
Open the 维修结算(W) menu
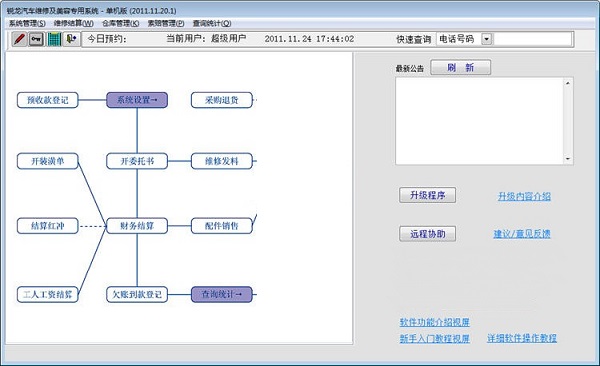point(73,23)
